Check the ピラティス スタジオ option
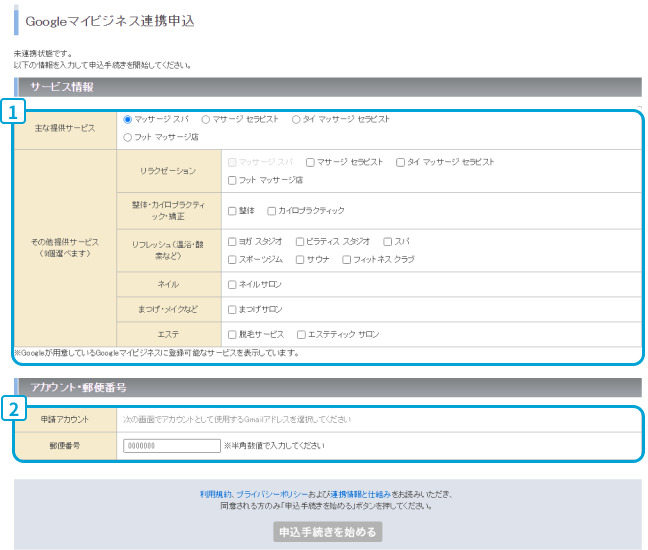Viewport: 648px width, 550px height. pyautogui.click(x=300, y=242)
